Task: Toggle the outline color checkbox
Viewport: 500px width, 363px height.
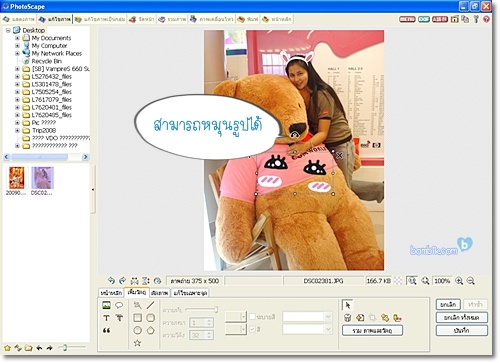Action: coord(252,316)
